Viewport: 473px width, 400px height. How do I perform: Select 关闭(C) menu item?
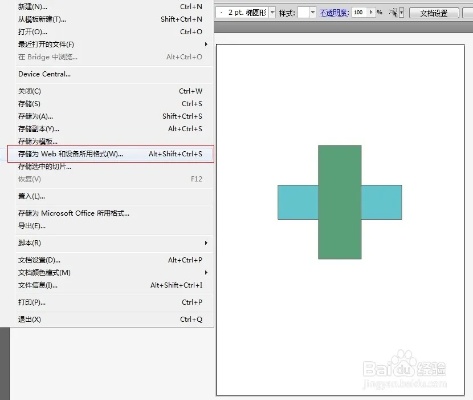point(110,91)
